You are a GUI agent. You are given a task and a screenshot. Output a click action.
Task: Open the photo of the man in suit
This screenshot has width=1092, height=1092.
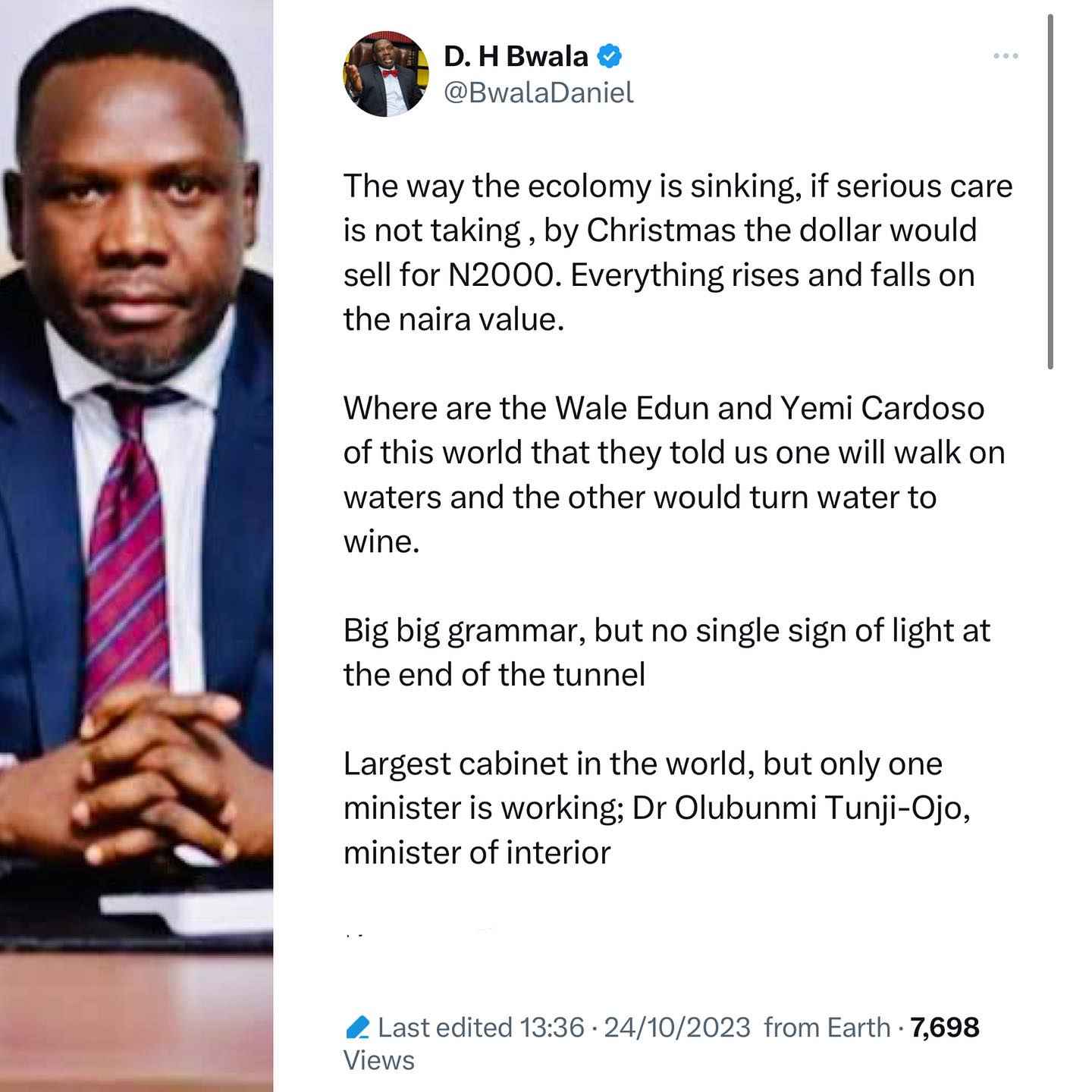tap(136, 546)
